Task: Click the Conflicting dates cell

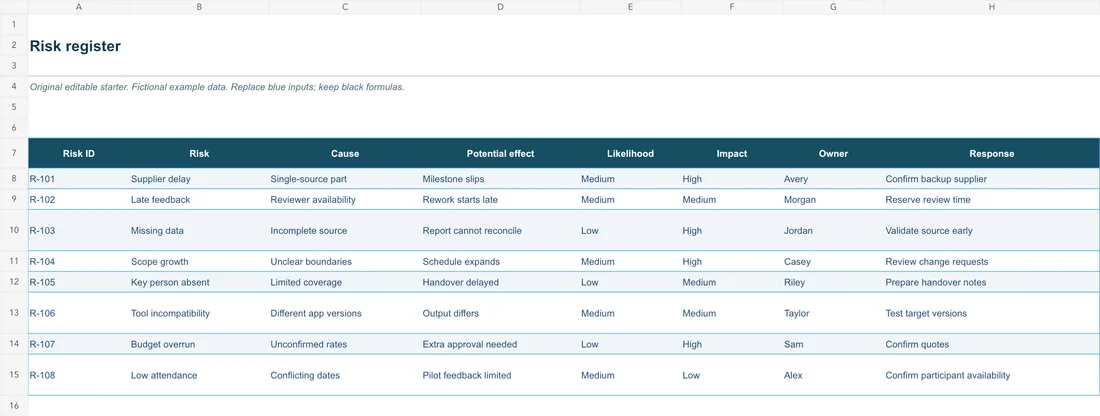Action: [345, 375]
